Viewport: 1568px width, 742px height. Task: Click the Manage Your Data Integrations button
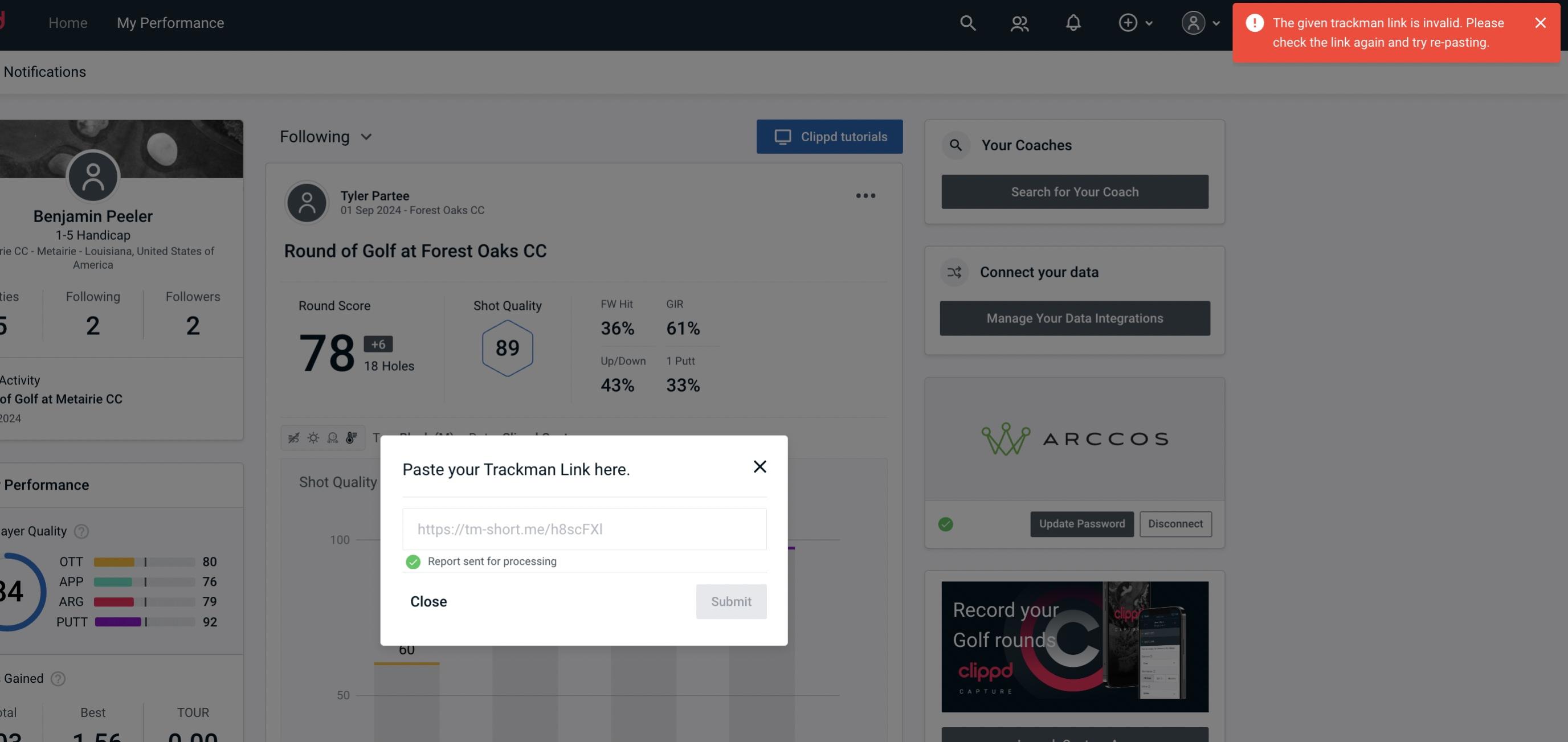pyautogui.click(x=1074, y=318)
